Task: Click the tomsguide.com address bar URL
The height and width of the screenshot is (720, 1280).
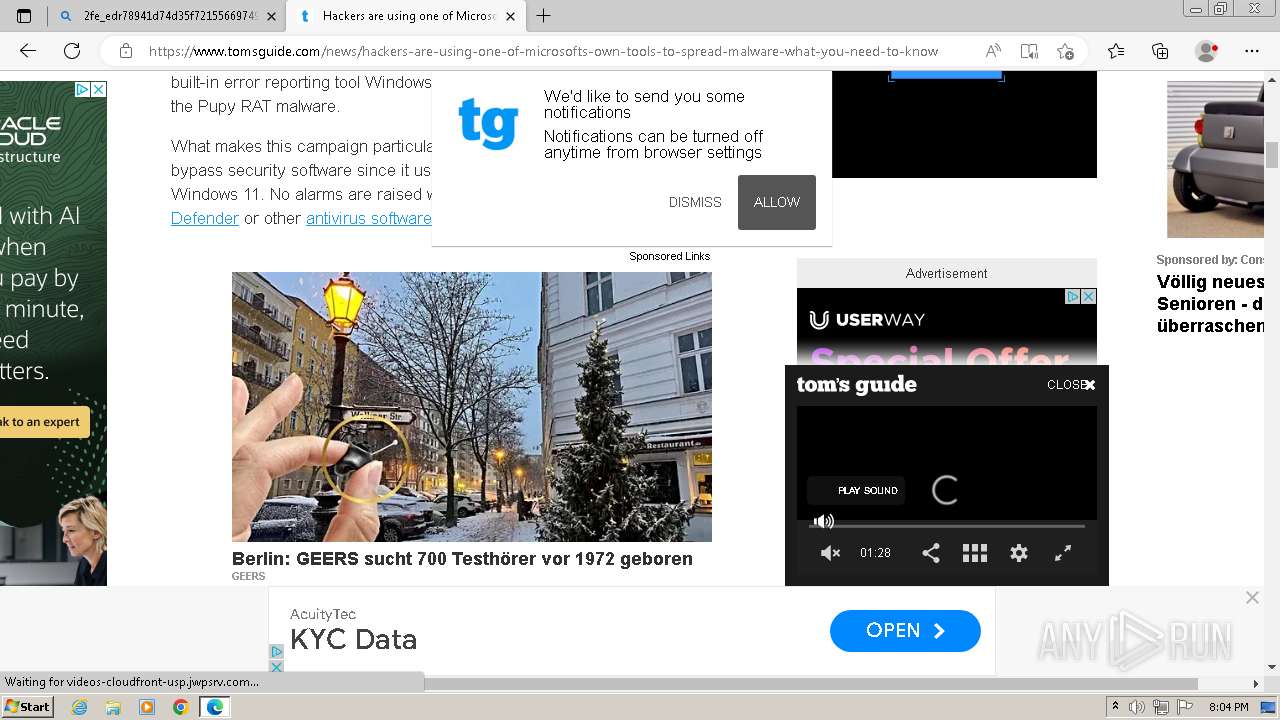Action: [543, 51]
